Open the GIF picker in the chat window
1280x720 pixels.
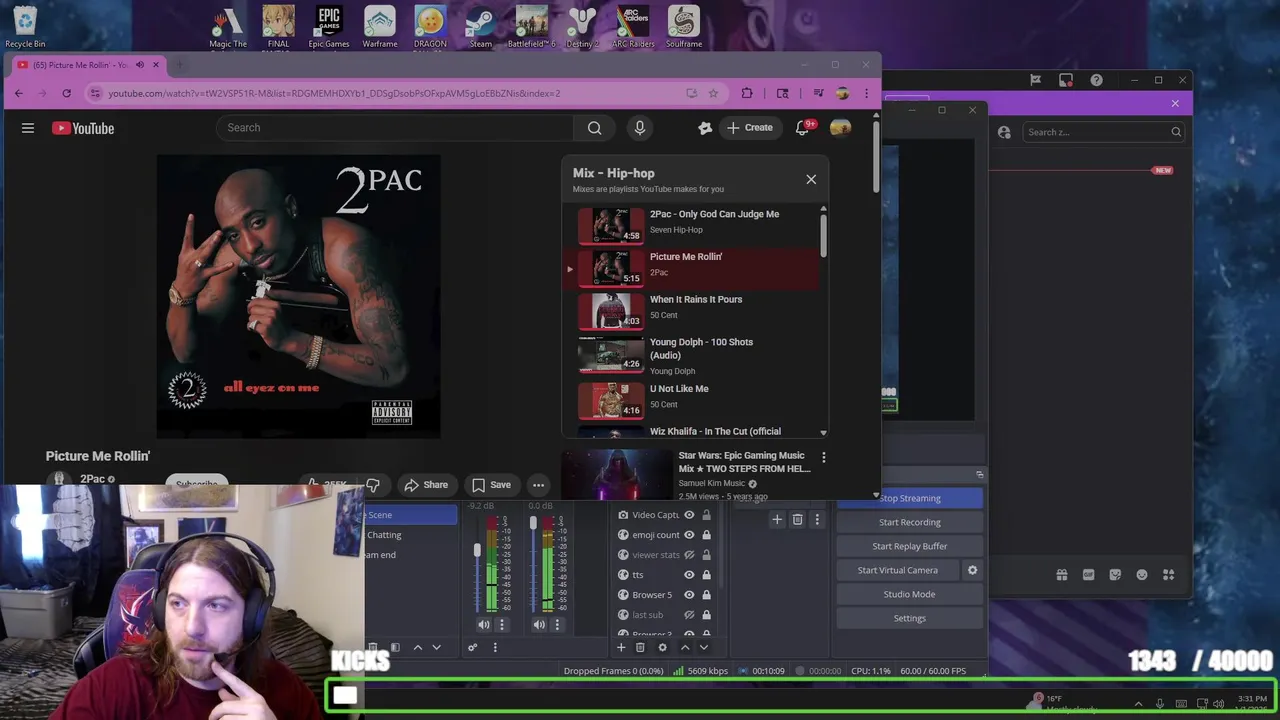(x=1088, y=575)
